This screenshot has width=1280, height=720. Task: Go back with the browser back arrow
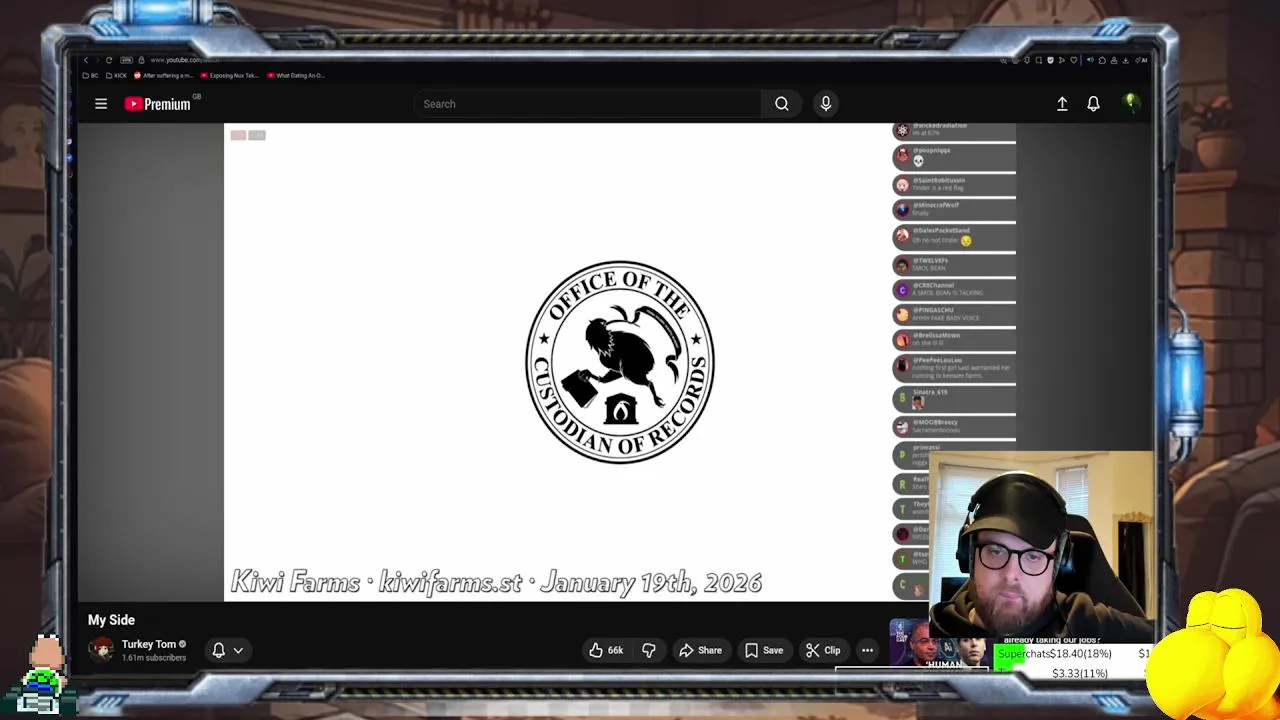(86, 60)
